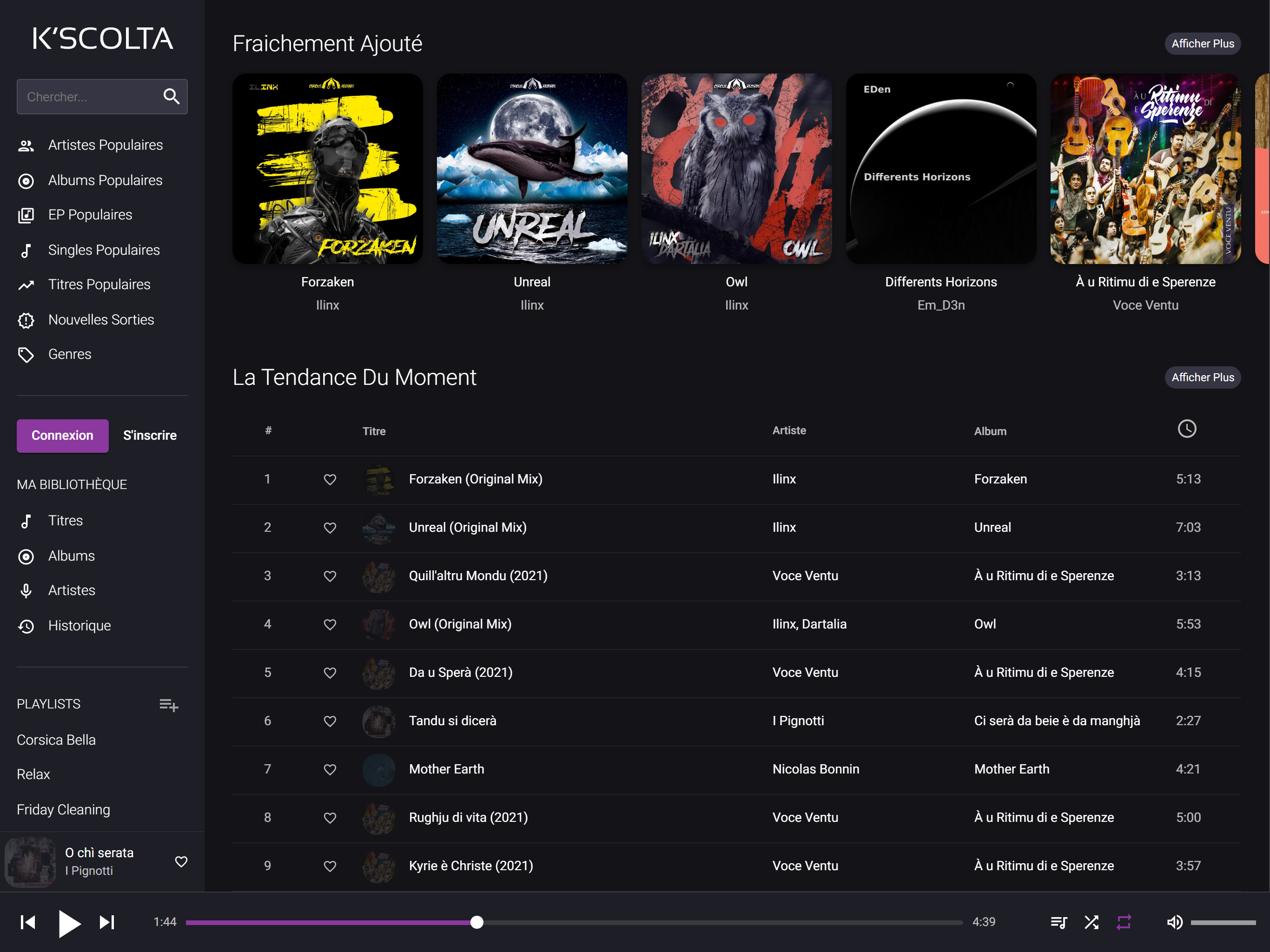Viewport: 1270px width, 952px height.
Task: Click now playing cover thumbnail
Action: [30, 861]
